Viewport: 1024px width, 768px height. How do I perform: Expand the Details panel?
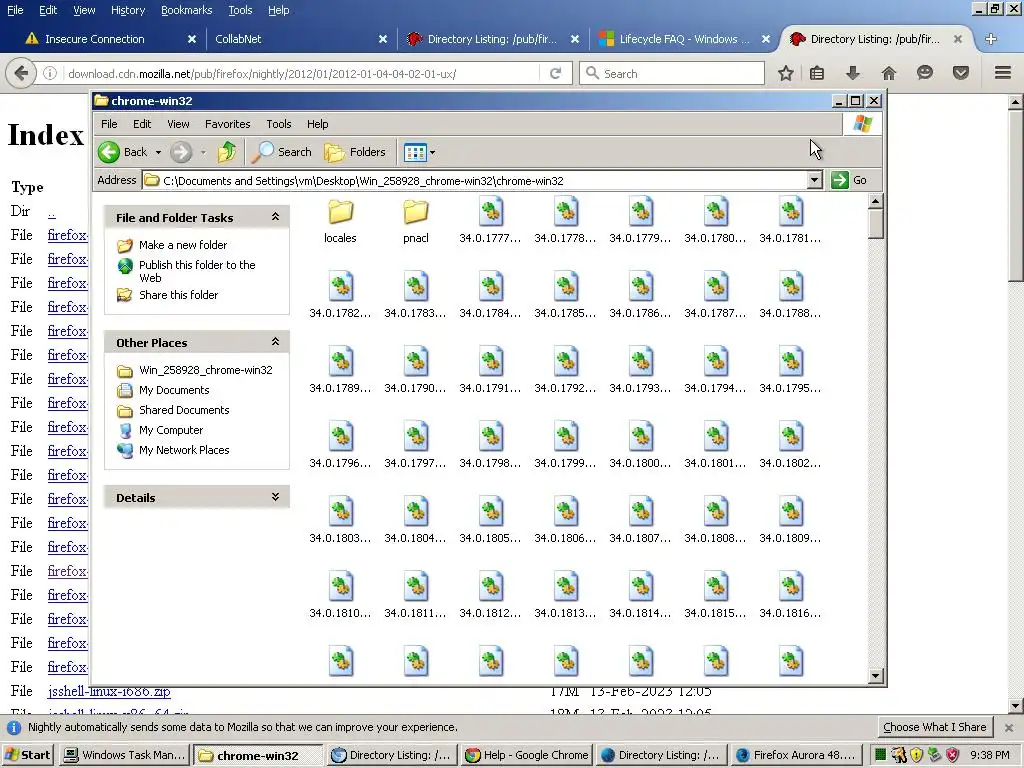pos(275,497)
